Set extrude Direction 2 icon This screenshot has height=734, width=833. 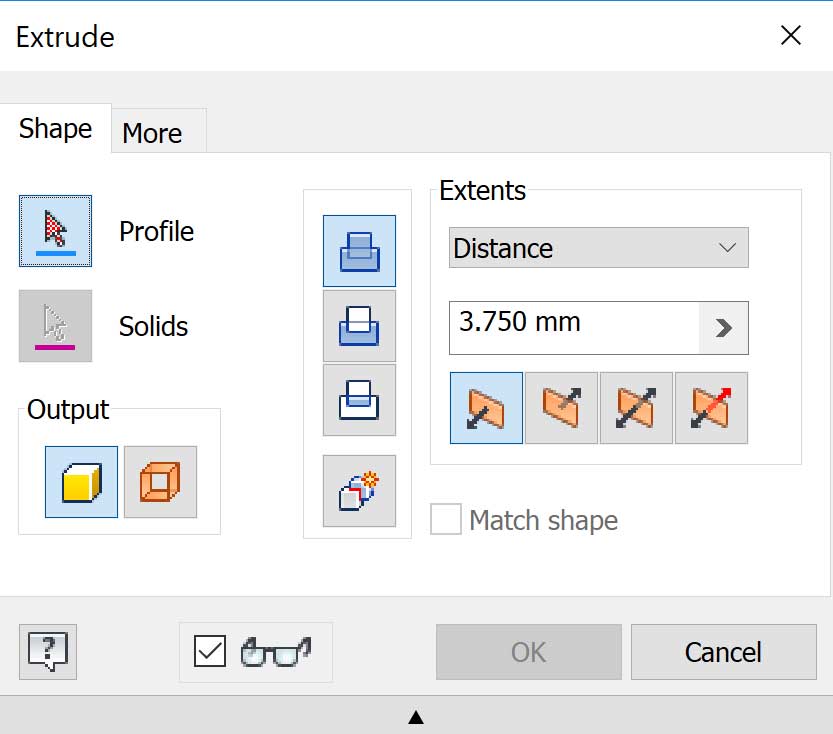point(561,408)
